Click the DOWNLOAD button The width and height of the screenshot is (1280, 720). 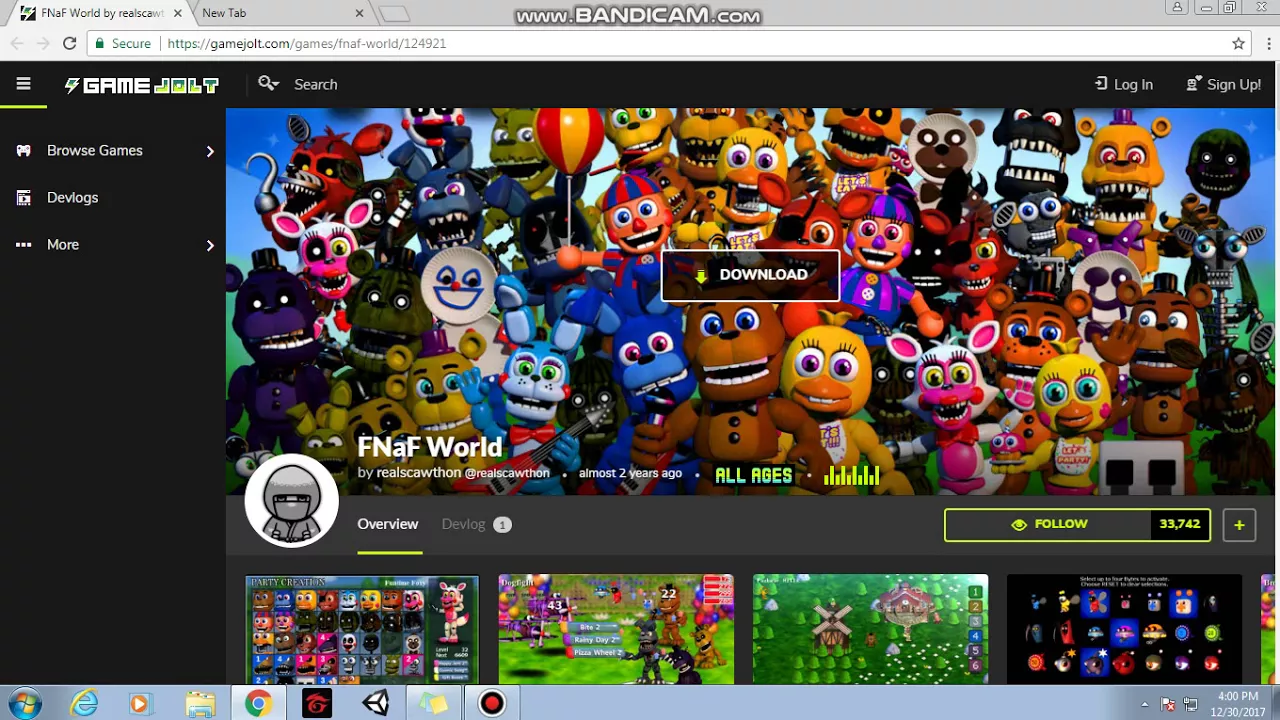[x=750, y=275]
